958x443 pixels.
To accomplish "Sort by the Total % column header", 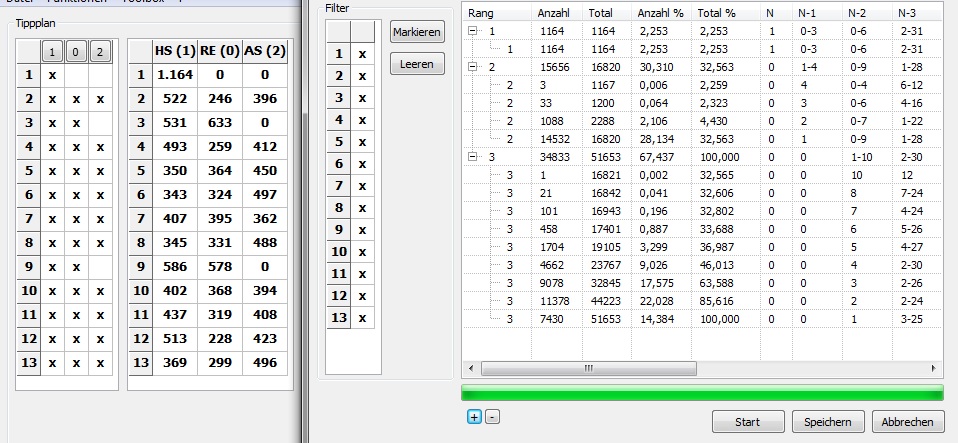I will (726, 13).
